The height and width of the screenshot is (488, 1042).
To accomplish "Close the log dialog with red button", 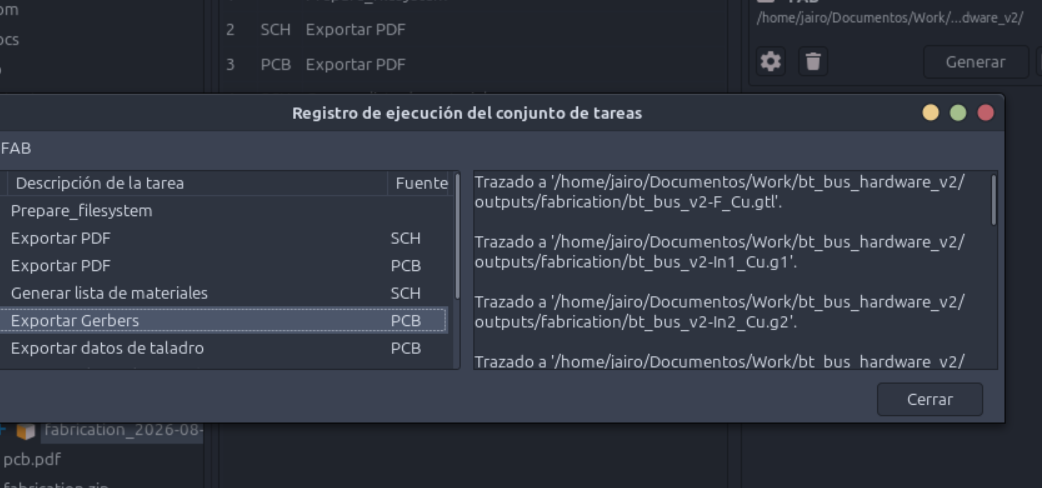I will point(986,113).
